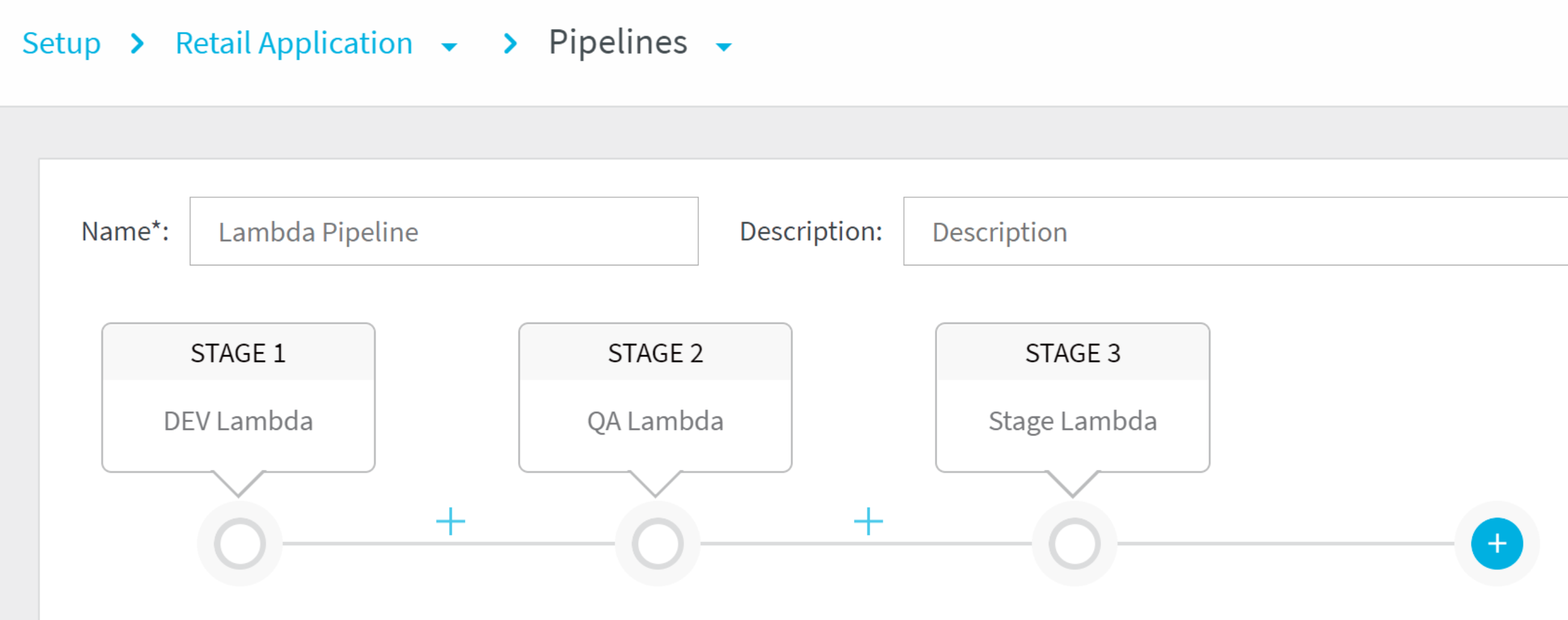Image resolution: width=1568 pixels, height=620 pixels.
Task: Open the STAGE 1 header card
Action: tap(239, 352)
